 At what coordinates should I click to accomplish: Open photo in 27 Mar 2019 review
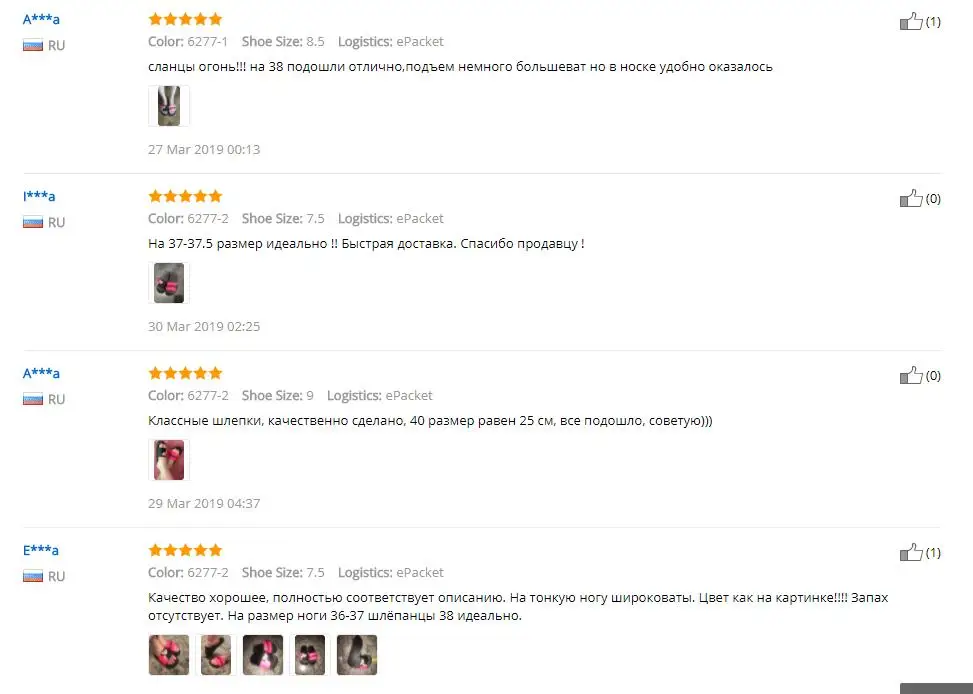[169, 106]
